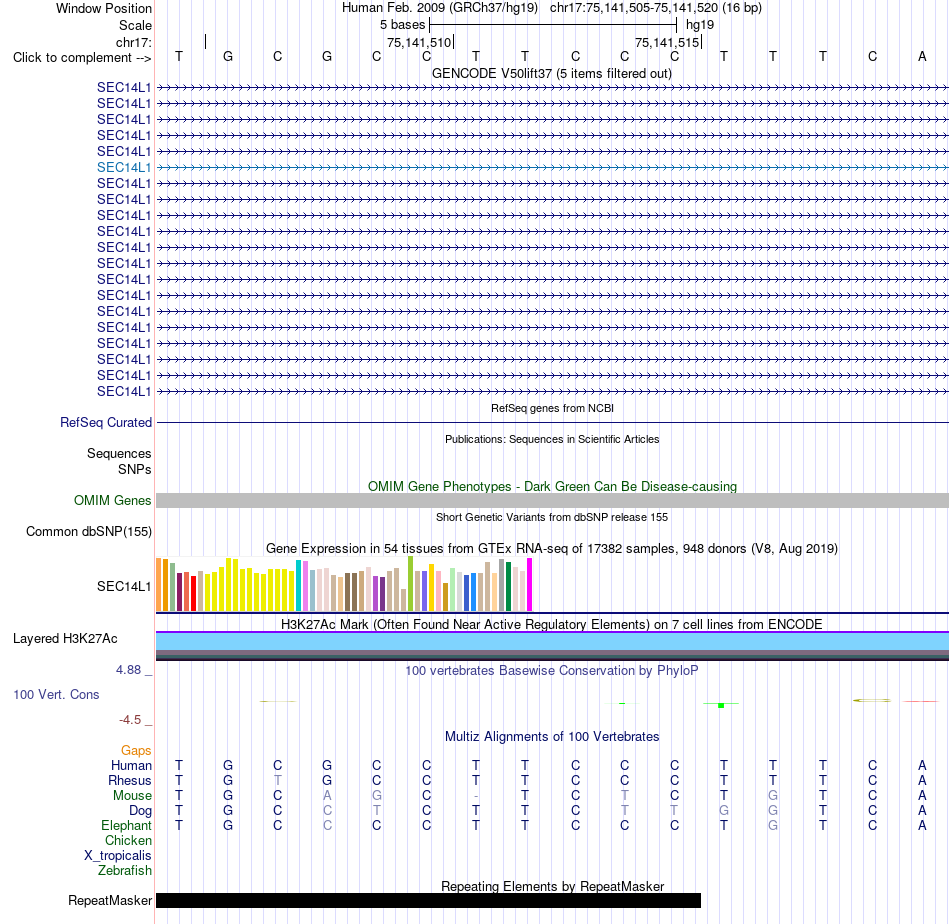Click the 'Dog' alignment row label

point(140,811)
